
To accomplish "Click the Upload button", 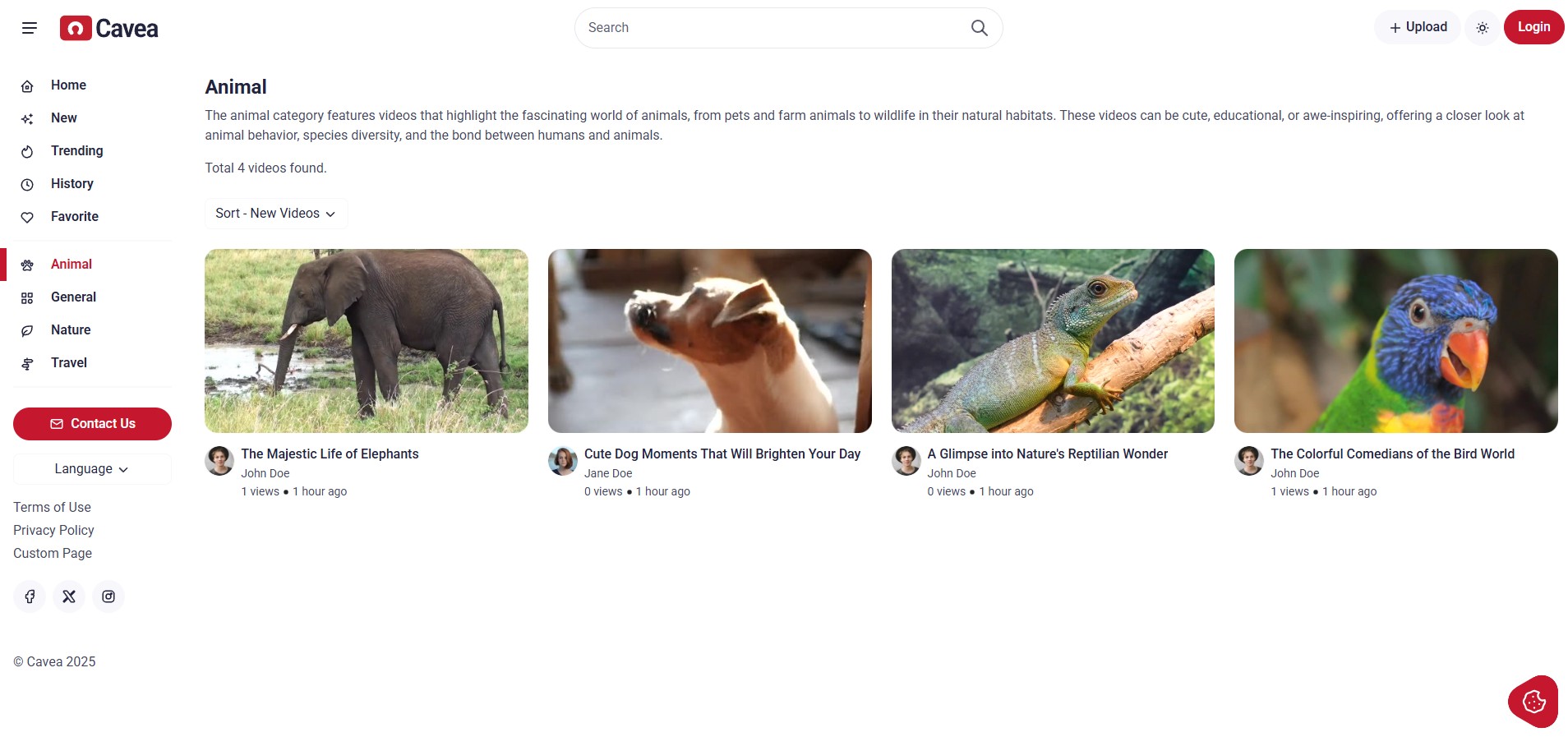I will tap(1418, 27).
